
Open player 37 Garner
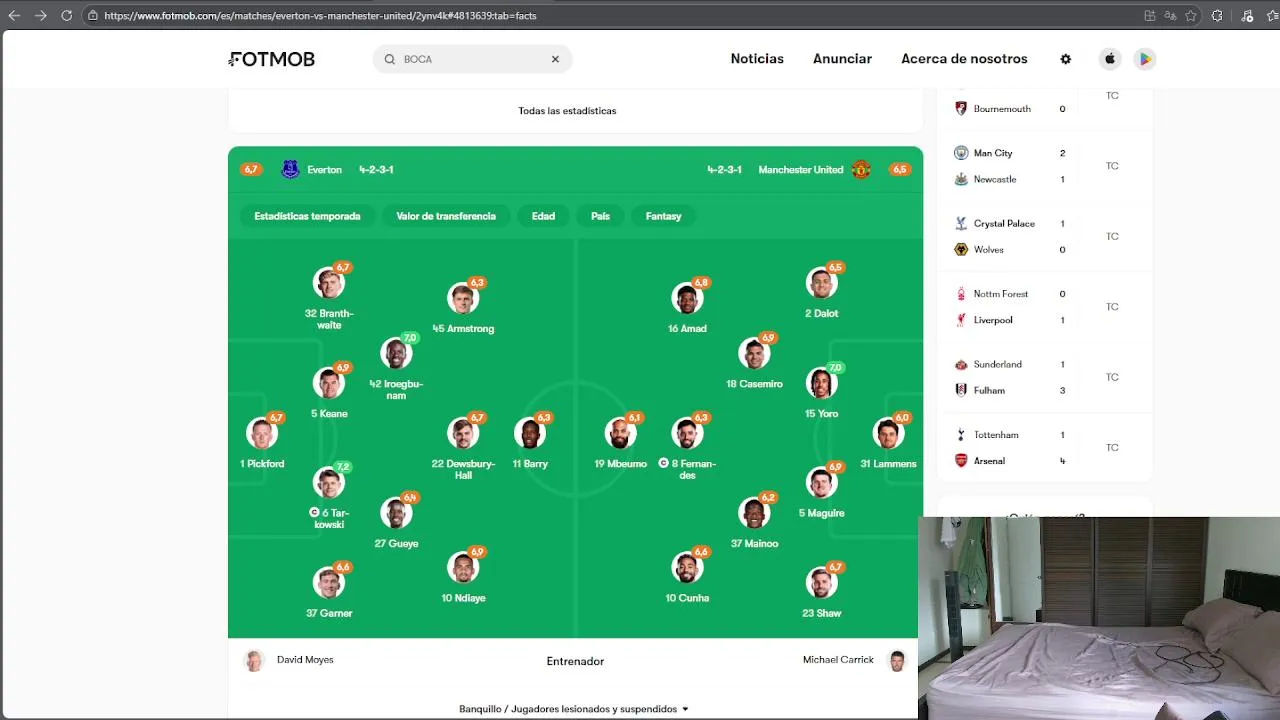point(329,590)
